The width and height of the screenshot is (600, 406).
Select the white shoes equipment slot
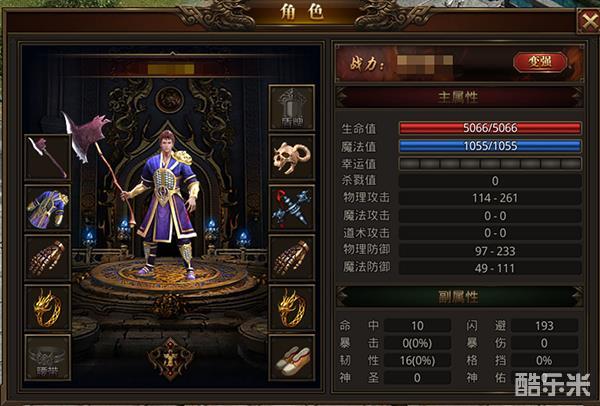pyautogui.click(x=292, y=358)
